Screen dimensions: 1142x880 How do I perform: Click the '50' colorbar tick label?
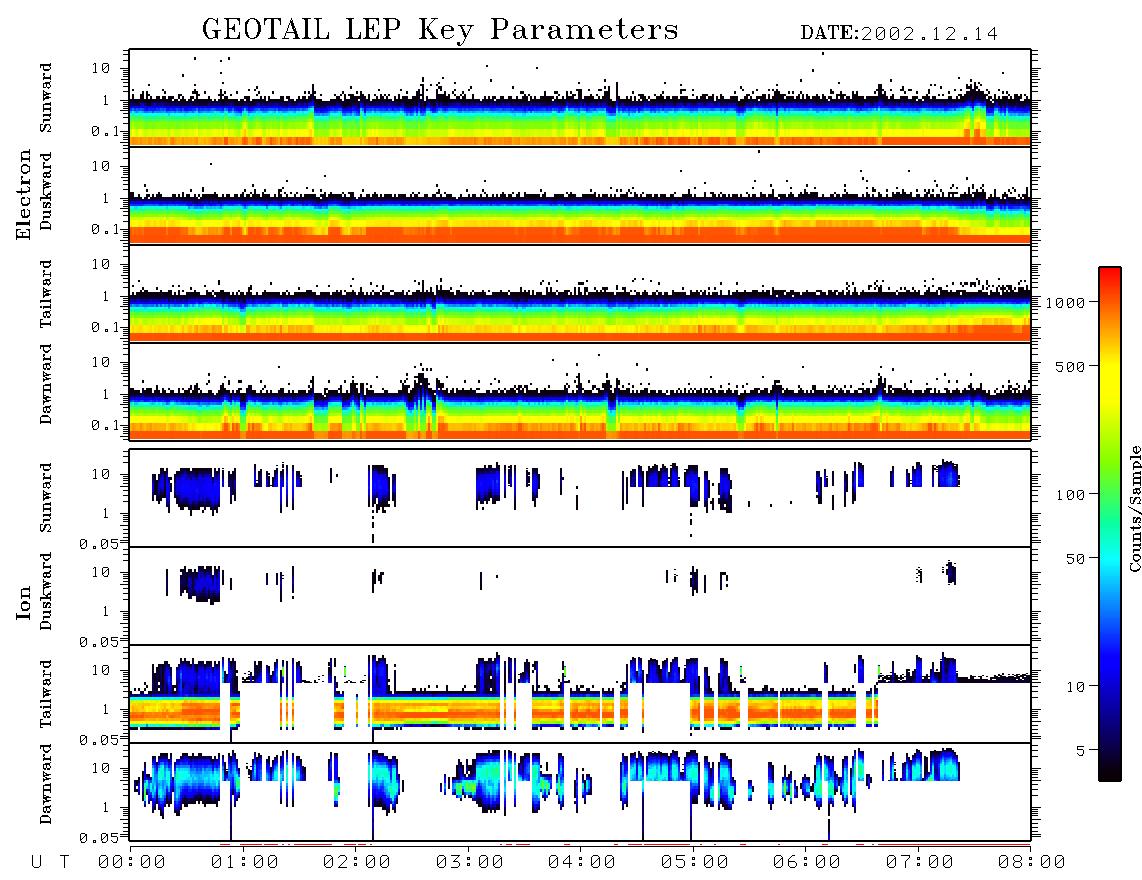(x=1075, y=559)
